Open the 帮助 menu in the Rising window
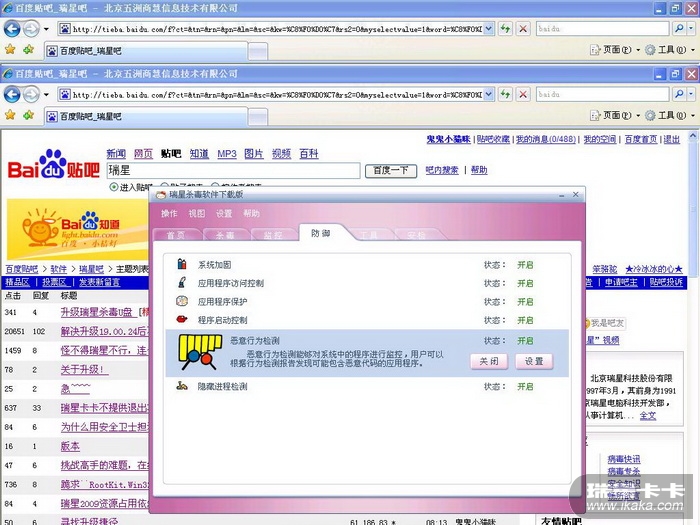 [251, 213]
